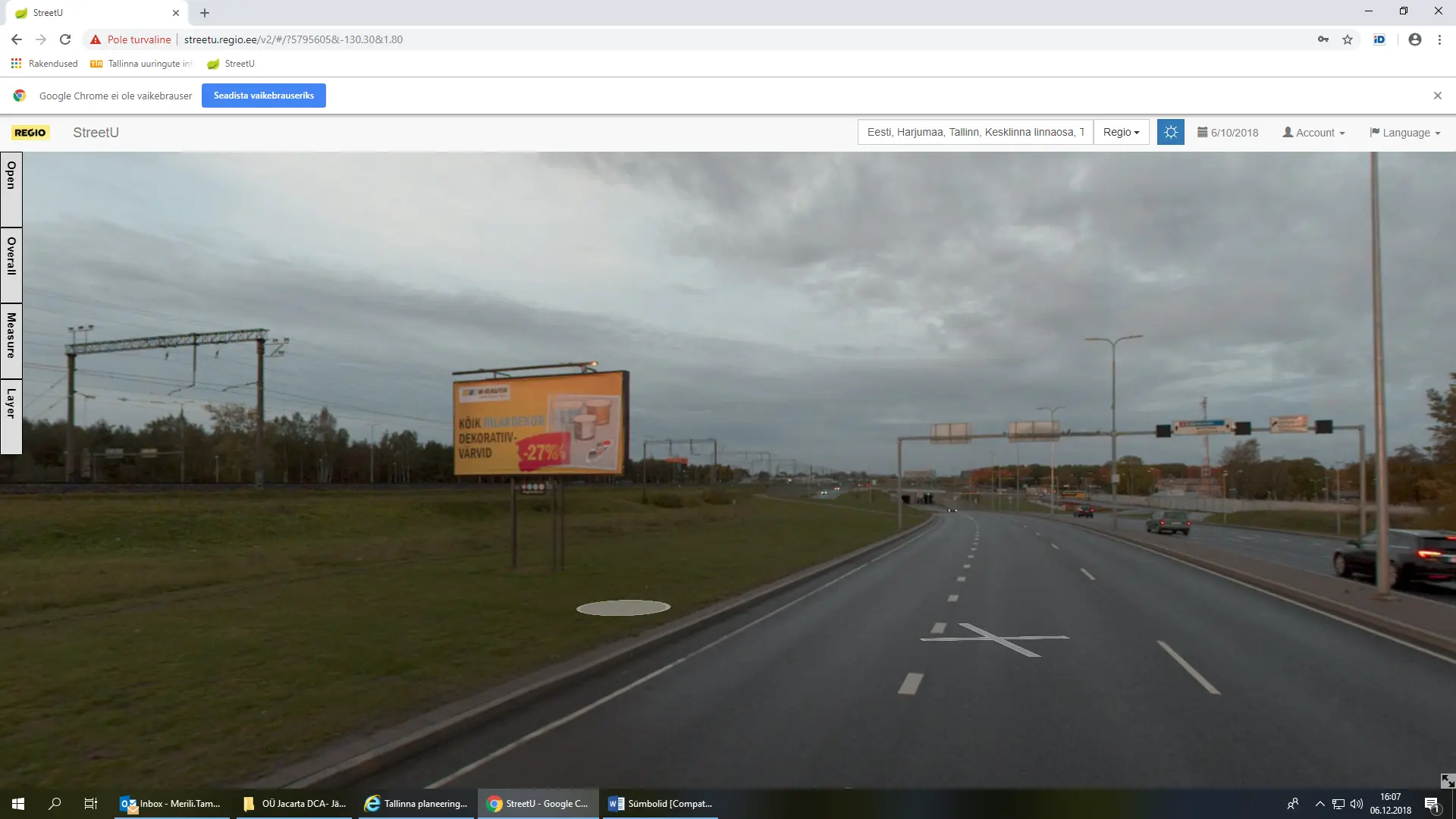1456x819 pixels.
Task: Click the address search input field
Action: pos(974,132)
